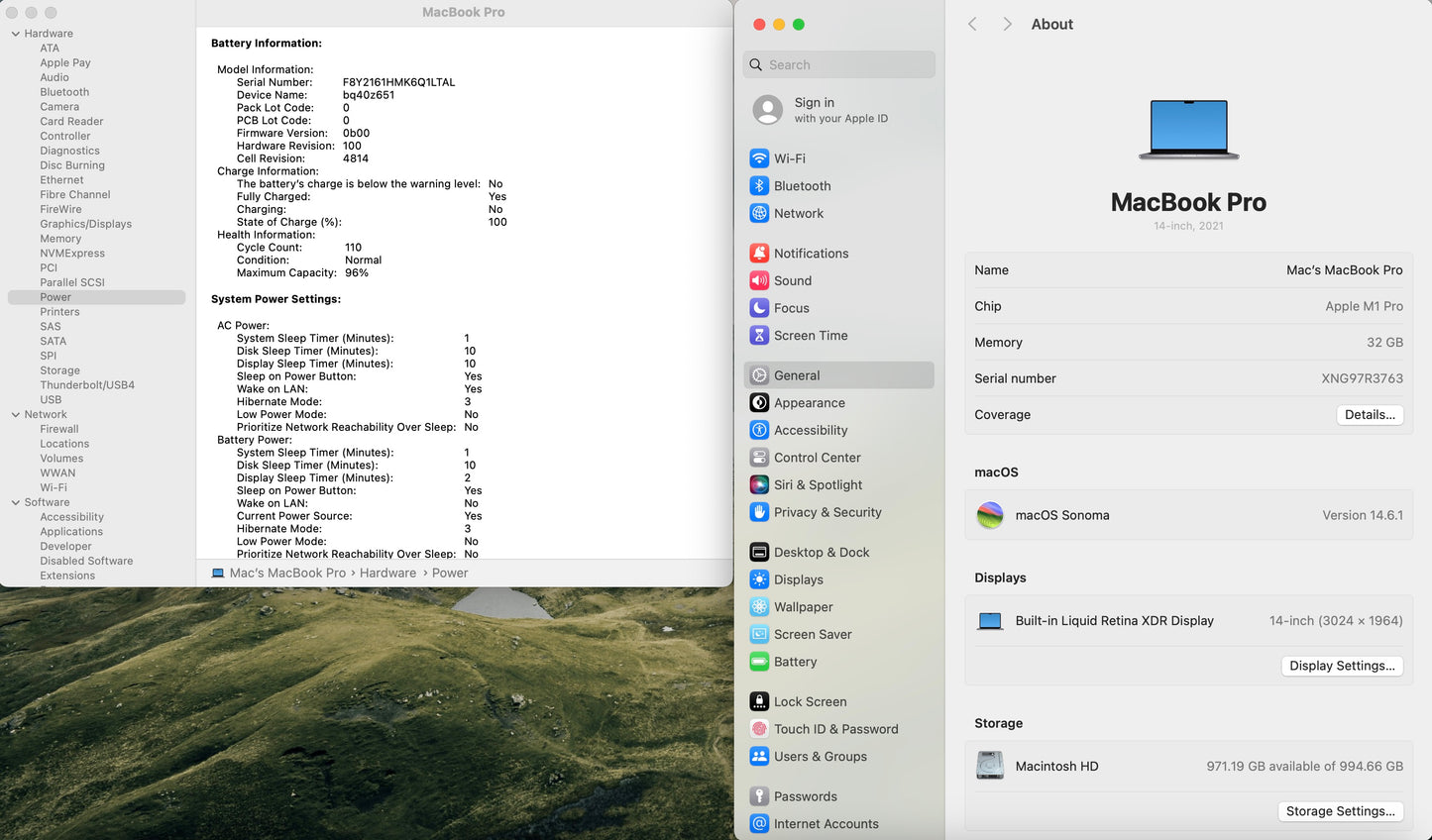Collapse the Network tree section in System Information
The width and height of the screenshot is (1432, 840).
(16, 415)
